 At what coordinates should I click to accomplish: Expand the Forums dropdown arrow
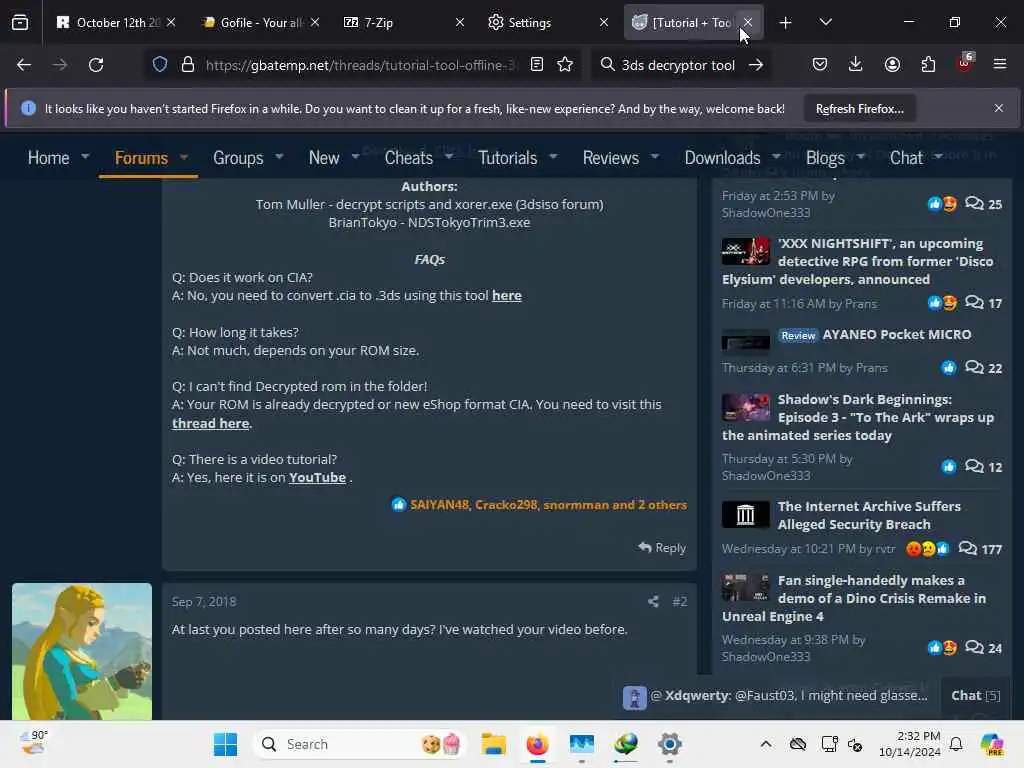click(x=184, y=157)
